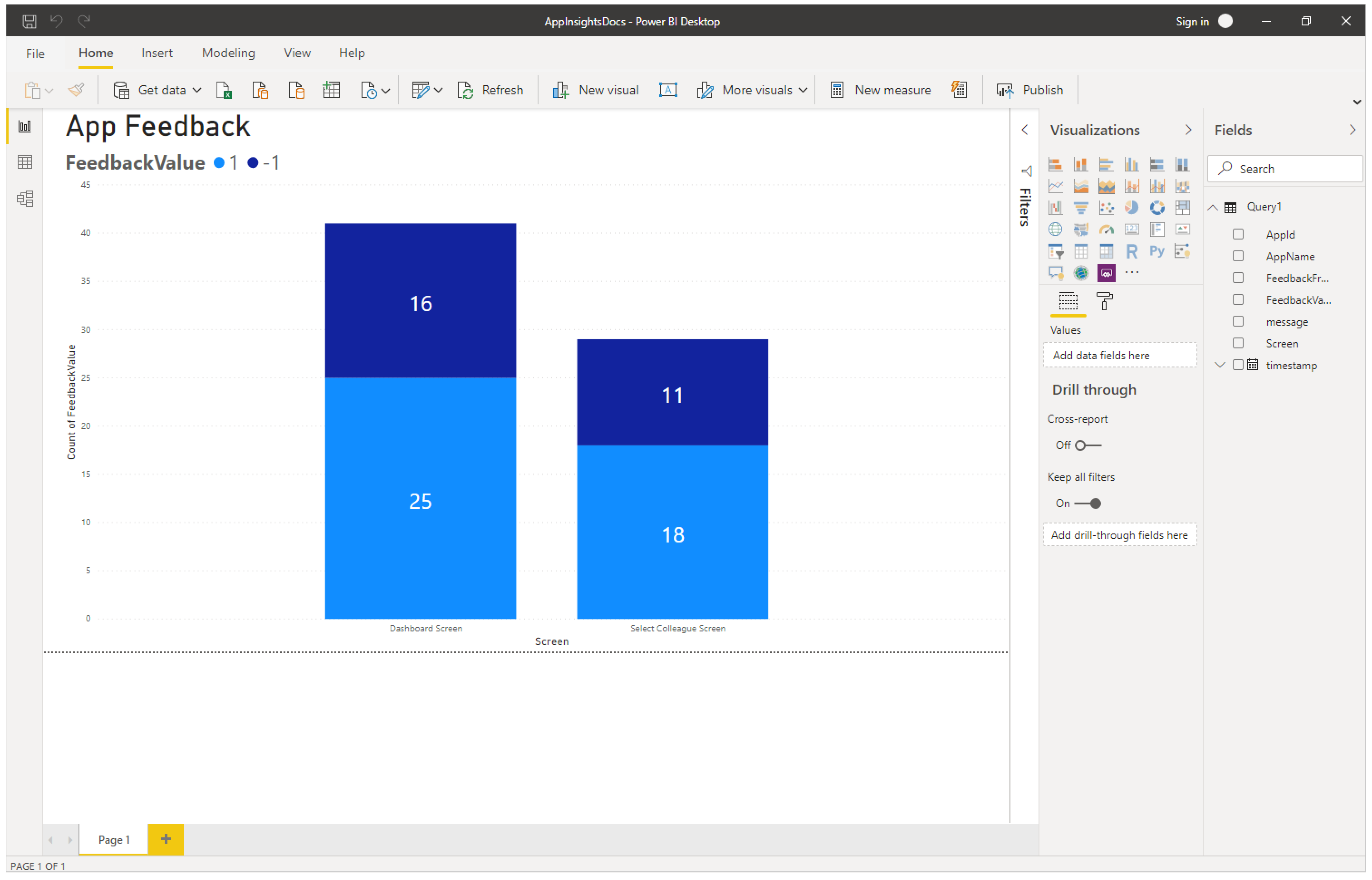Check the FeedbackValue checkbox in Fields

coord(1238,300)
